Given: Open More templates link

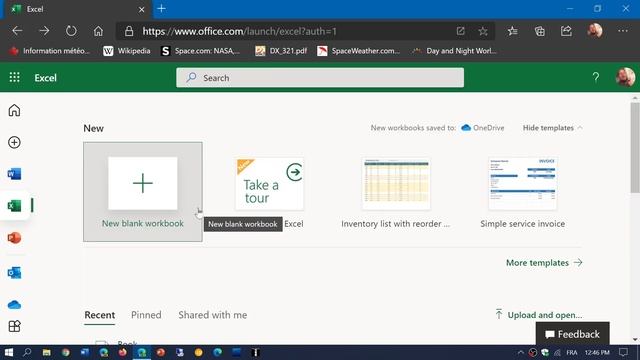Looking at the screenshot, I should [x=544, y=262].
